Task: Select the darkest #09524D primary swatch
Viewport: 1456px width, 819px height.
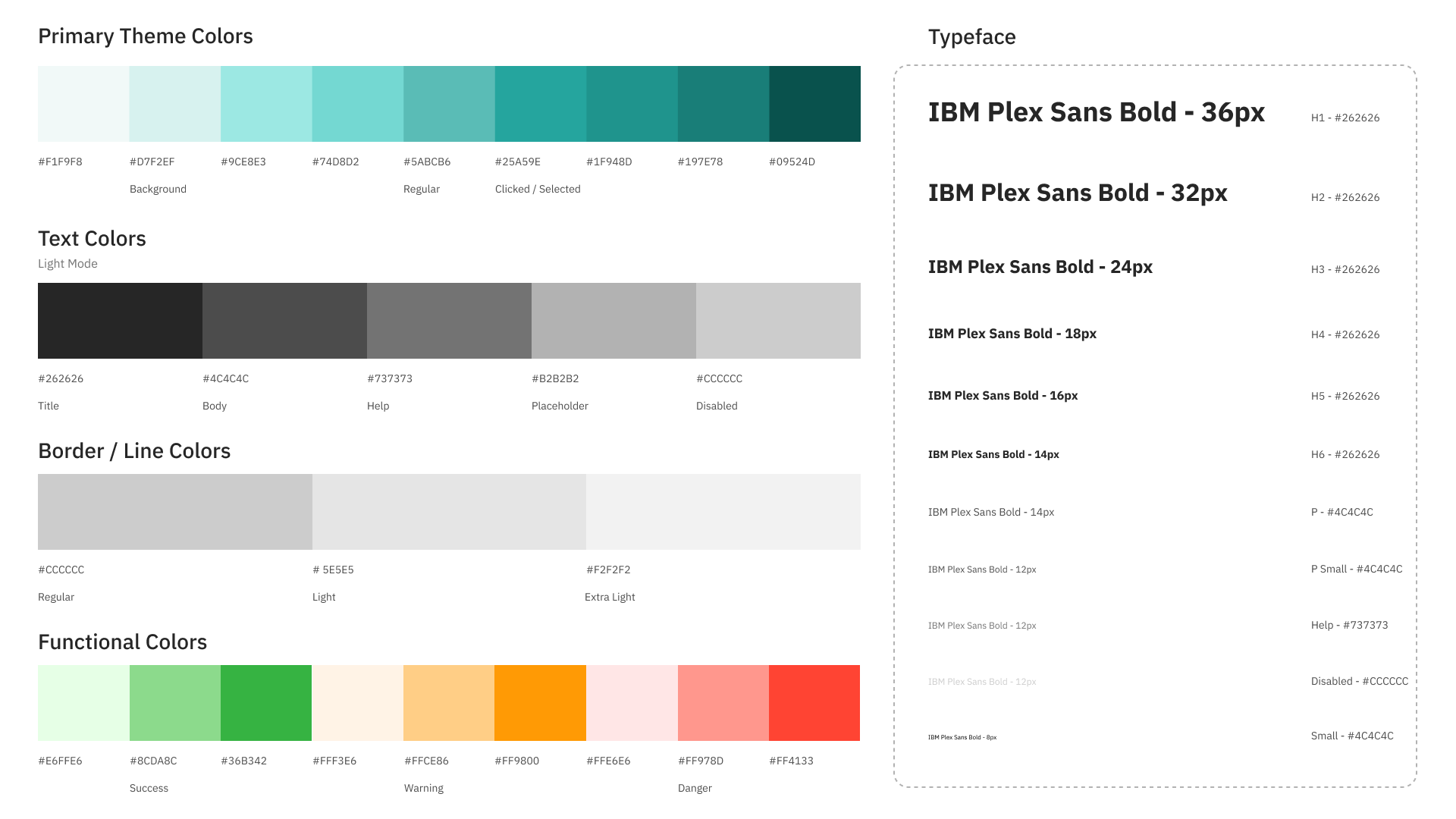Action: pyautogui.click(x=814, y=104)
